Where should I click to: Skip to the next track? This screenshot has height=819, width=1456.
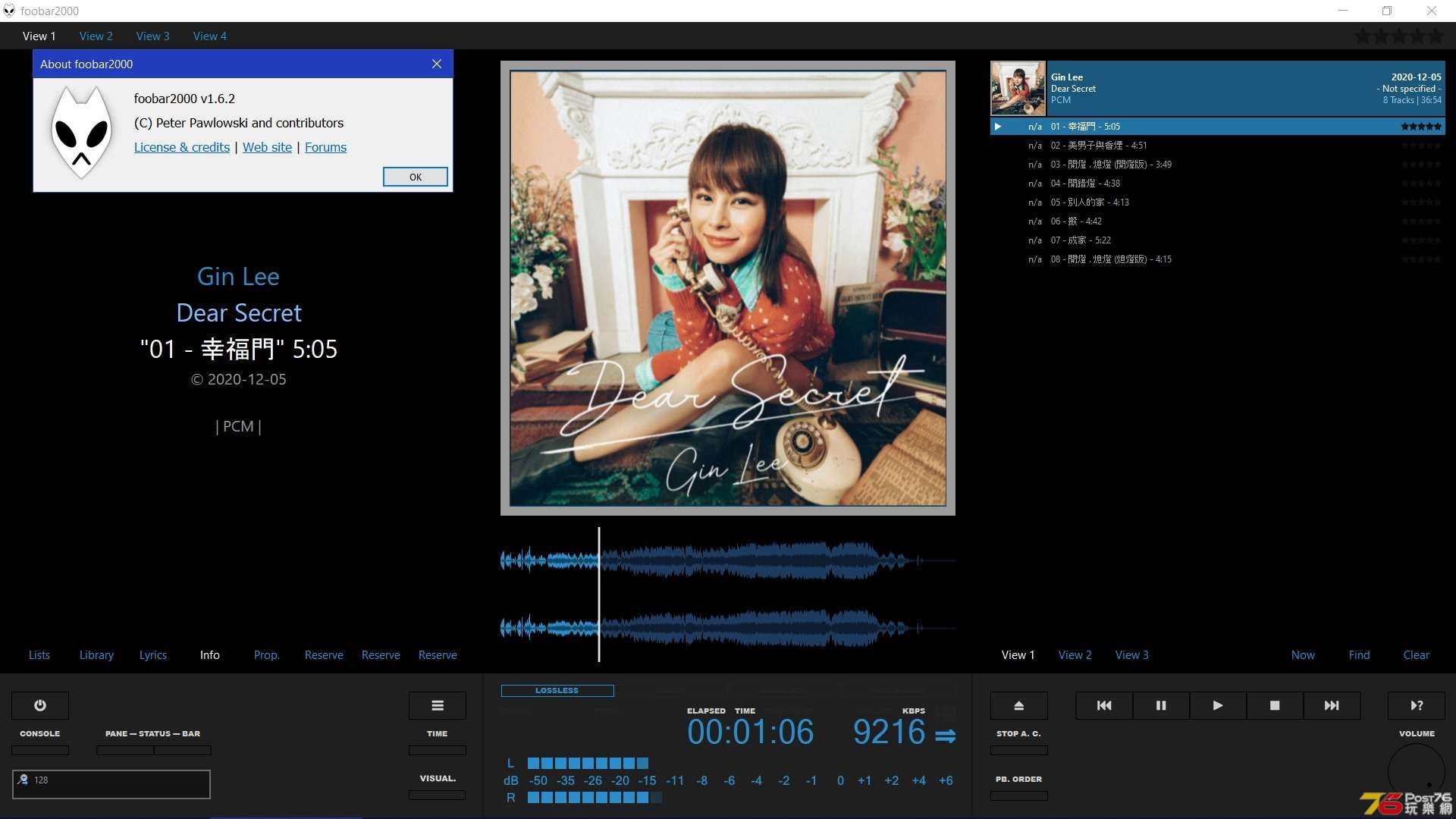click(x=1332, y=705)
